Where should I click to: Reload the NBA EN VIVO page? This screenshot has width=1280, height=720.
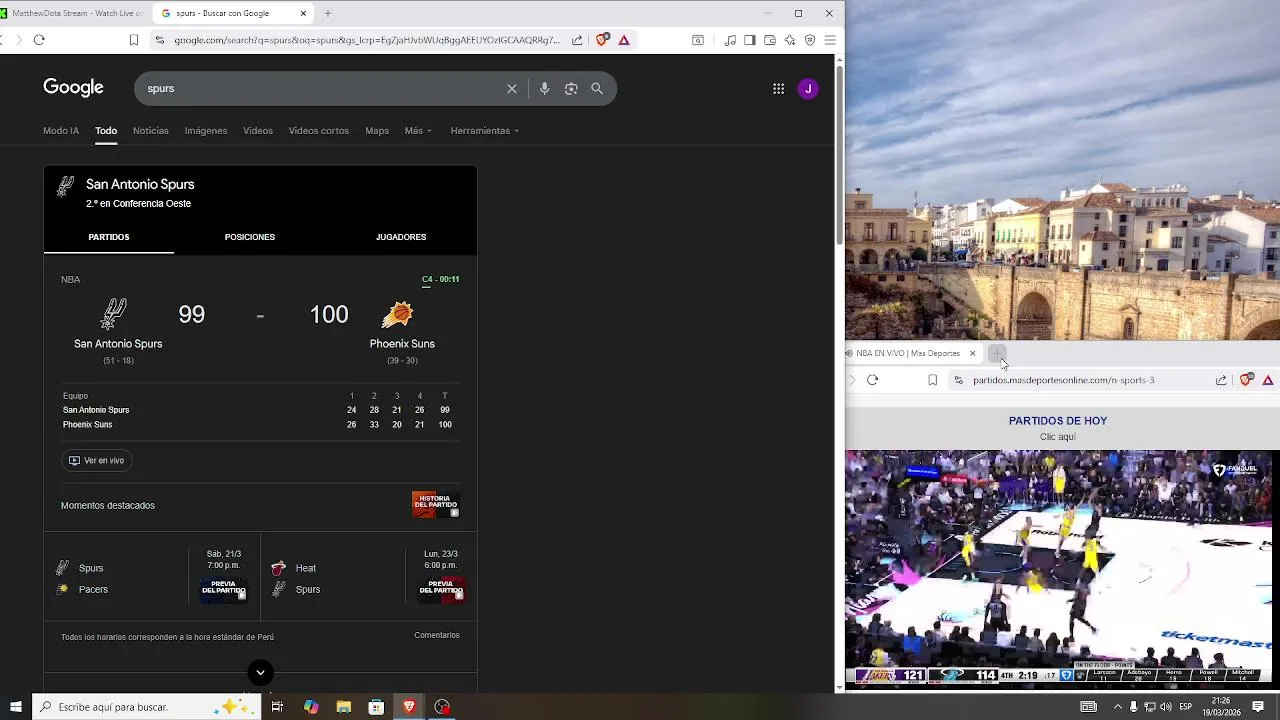click(872, 380)
